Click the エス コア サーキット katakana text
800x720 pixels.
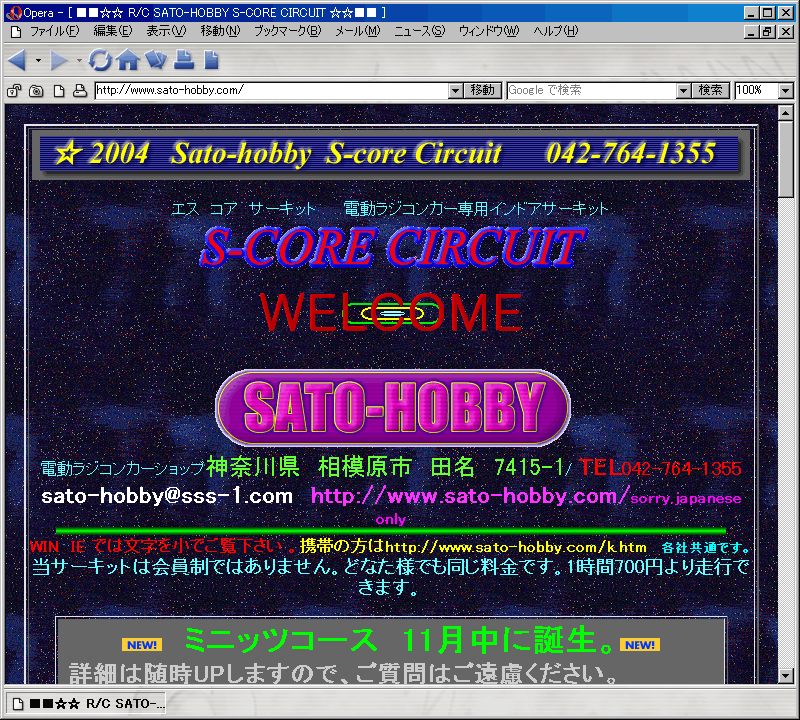(x=243, y=209)
